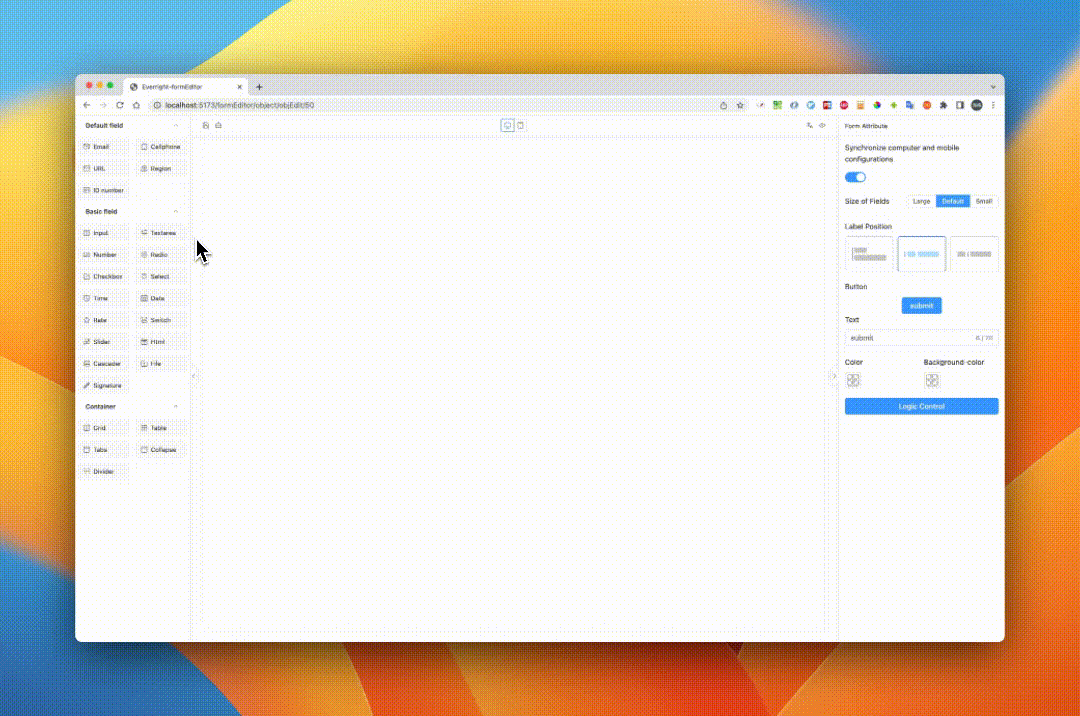Focus the button Text input field
Image resolution: width=1080 pixels, height=716 pixels.
(x=922, y=338)
